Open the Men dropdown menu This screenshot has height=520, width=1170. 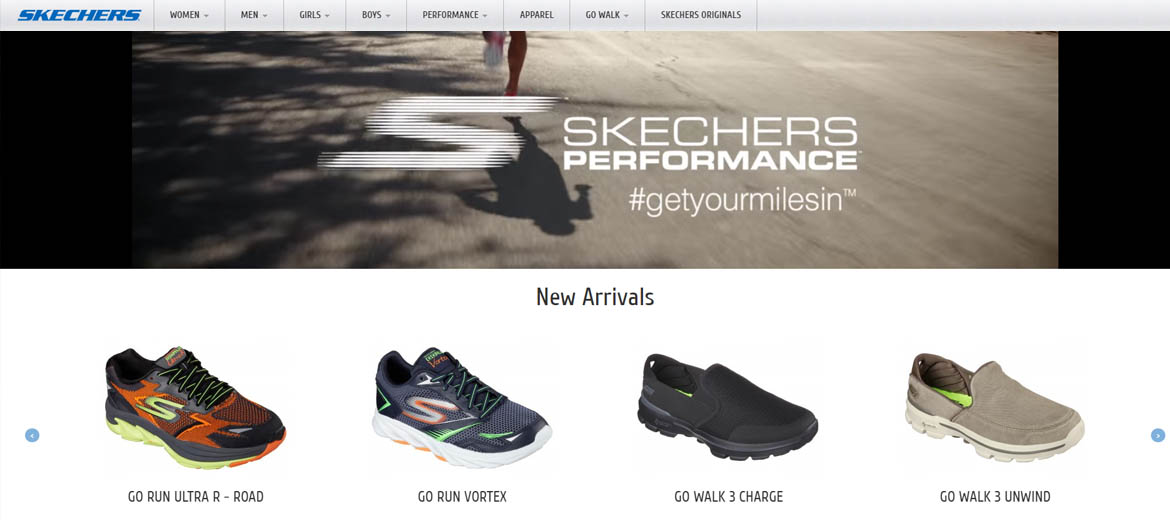[254, 15]
